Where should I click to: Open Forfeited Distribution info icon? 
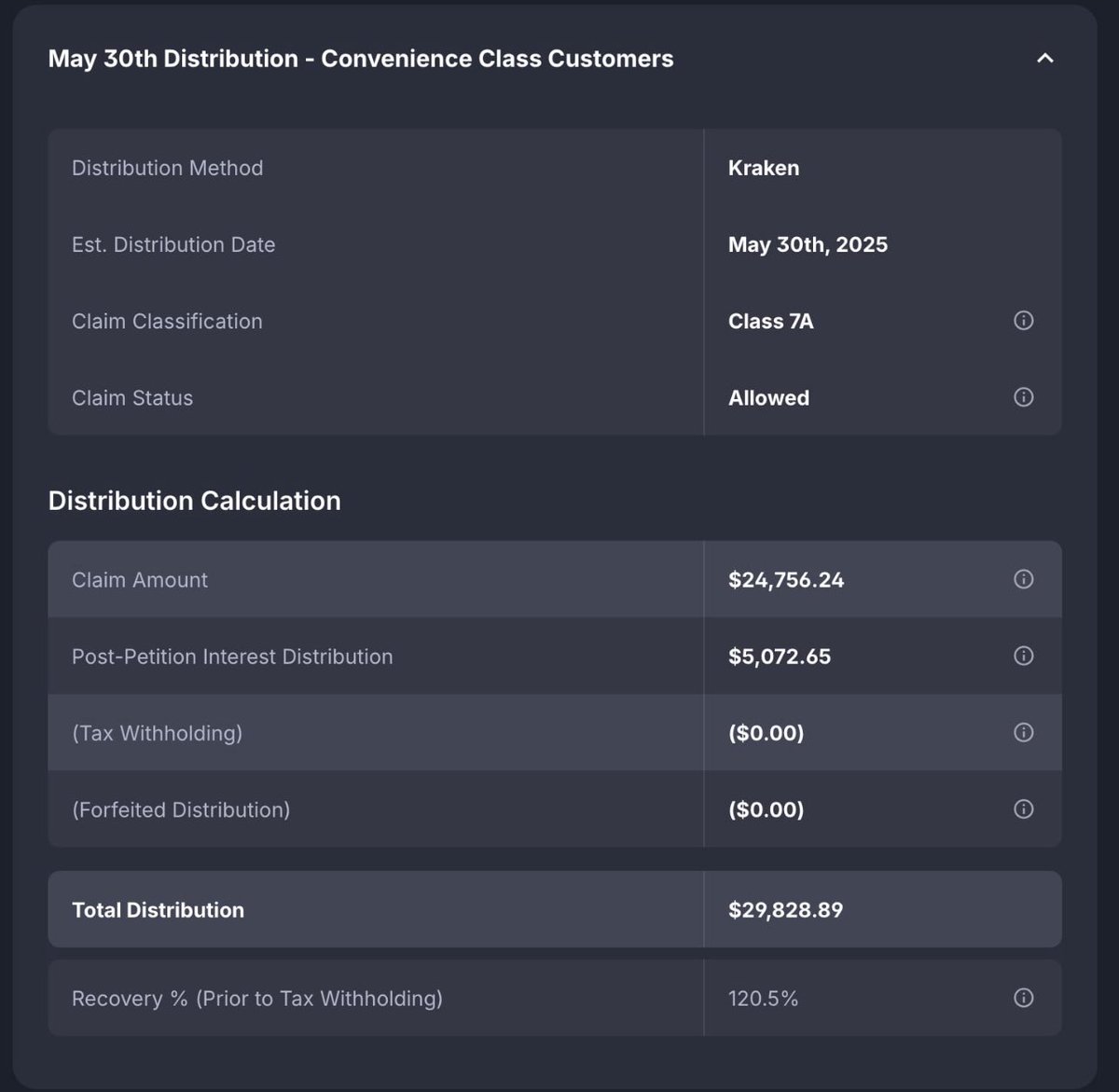tap(1023, 809)
